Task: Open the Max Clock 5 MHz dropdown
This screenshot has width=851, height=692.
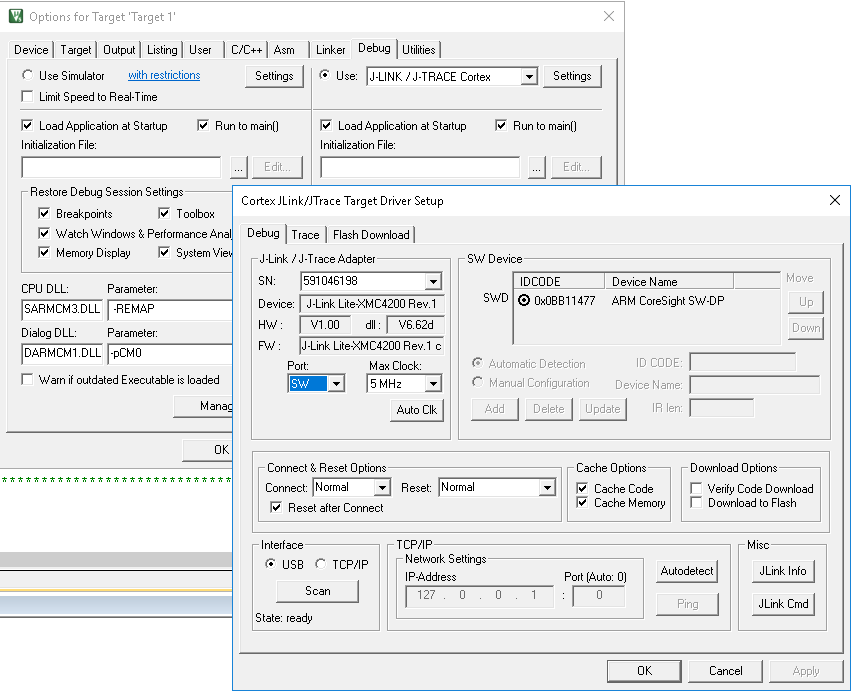Action: click(x=433, y=384)
